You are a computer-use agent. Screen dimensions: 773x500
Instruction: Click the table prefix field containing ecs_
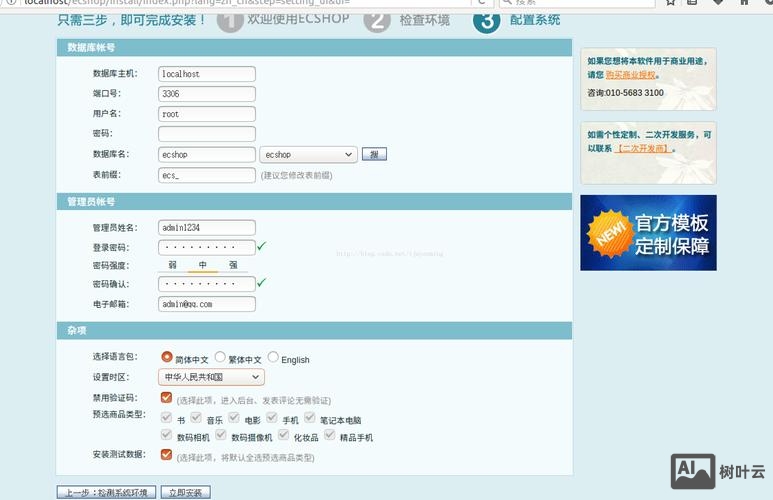coord(207,175)
